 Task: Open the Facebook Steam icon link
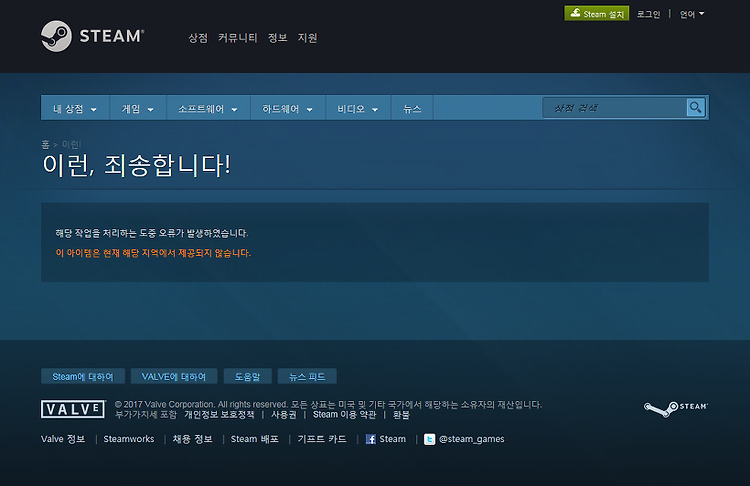[371, 439]
